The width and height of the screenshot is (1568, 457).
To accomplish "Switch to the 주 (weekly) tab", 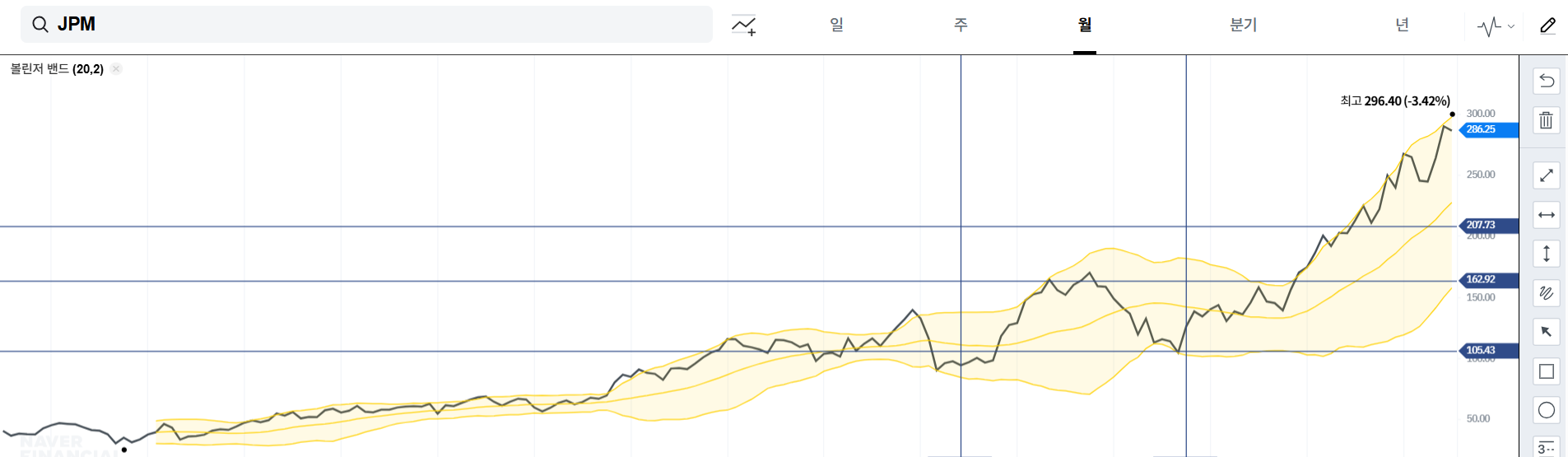I will tap(961, 25).
